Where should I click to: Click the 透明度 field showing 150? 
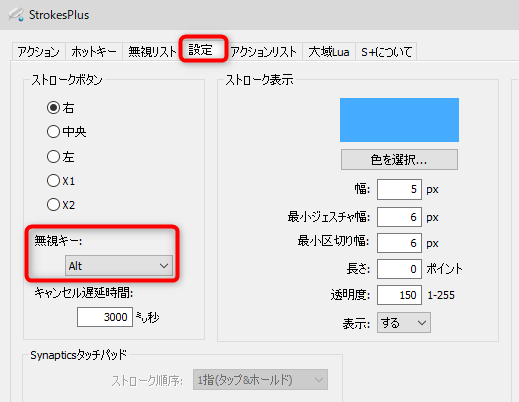coord(399,295)
